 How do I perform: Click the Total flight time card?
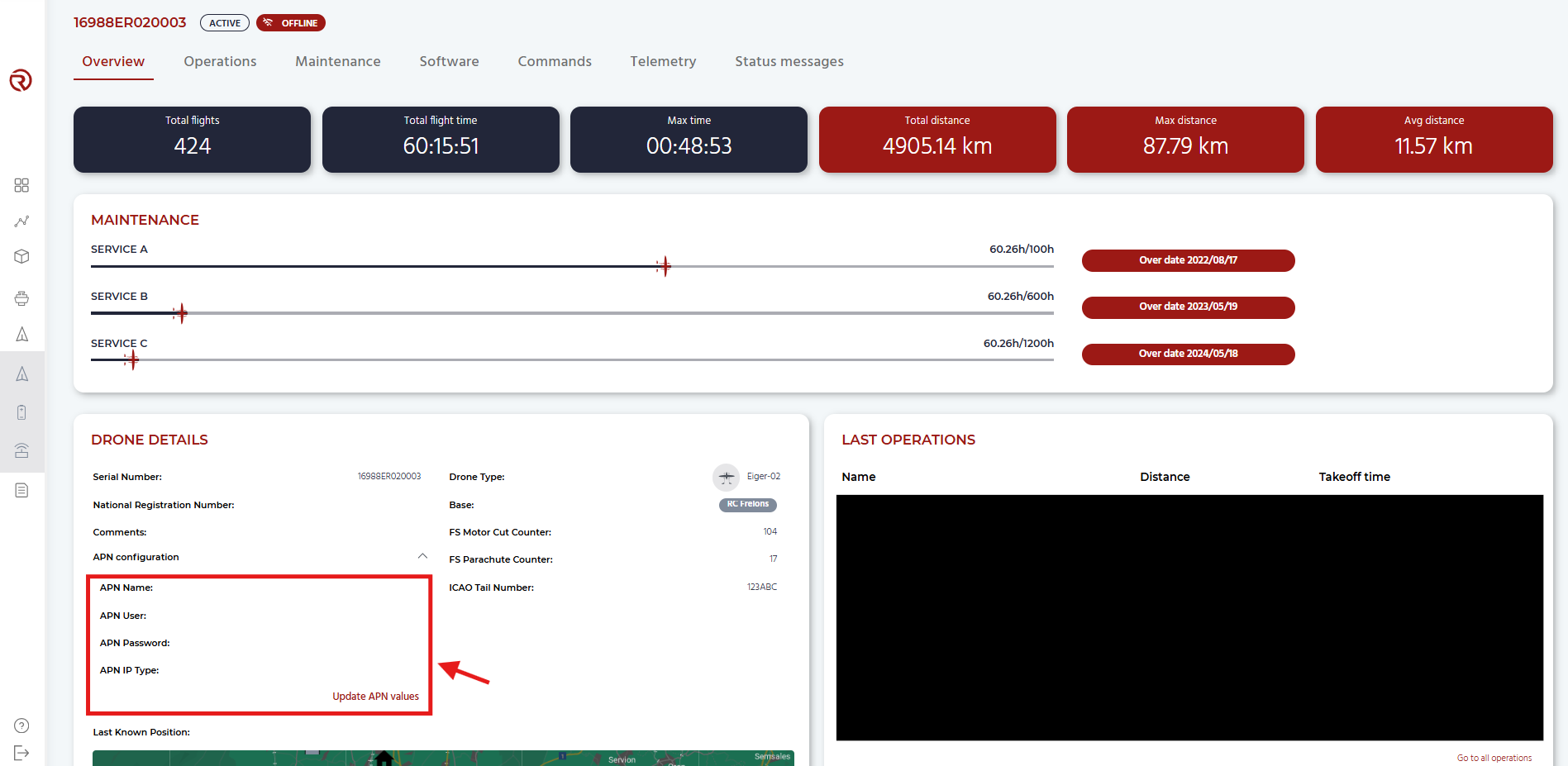tap(441, 140)
